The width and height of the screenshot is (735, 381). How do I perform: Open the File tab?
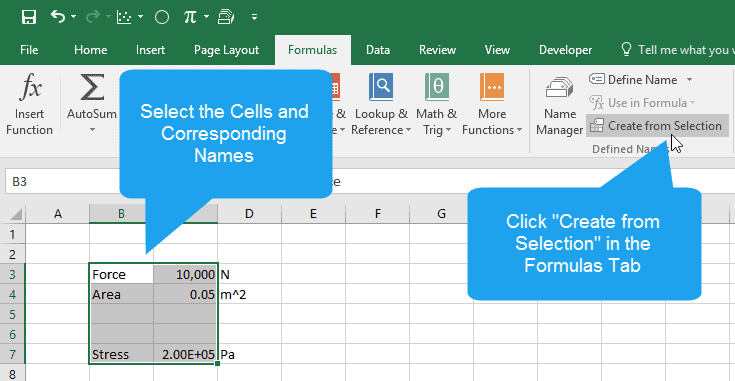29,50
